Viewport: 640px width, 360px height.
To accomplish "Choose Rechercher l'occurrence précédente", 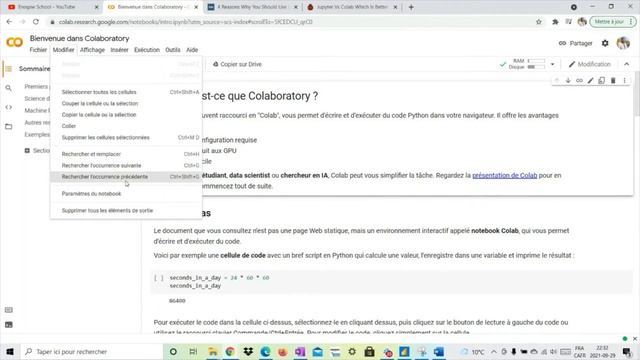I will click(126, 177).
